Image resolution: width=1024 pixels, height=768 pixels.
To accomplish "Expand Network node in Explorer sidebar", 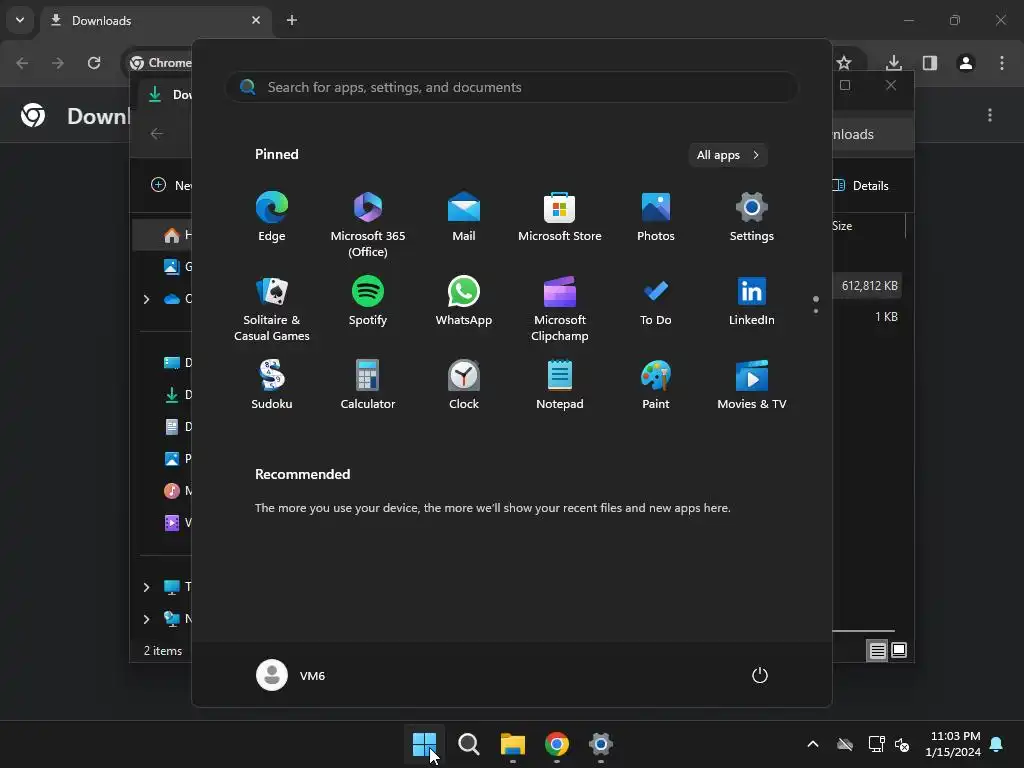I will 146,619.
